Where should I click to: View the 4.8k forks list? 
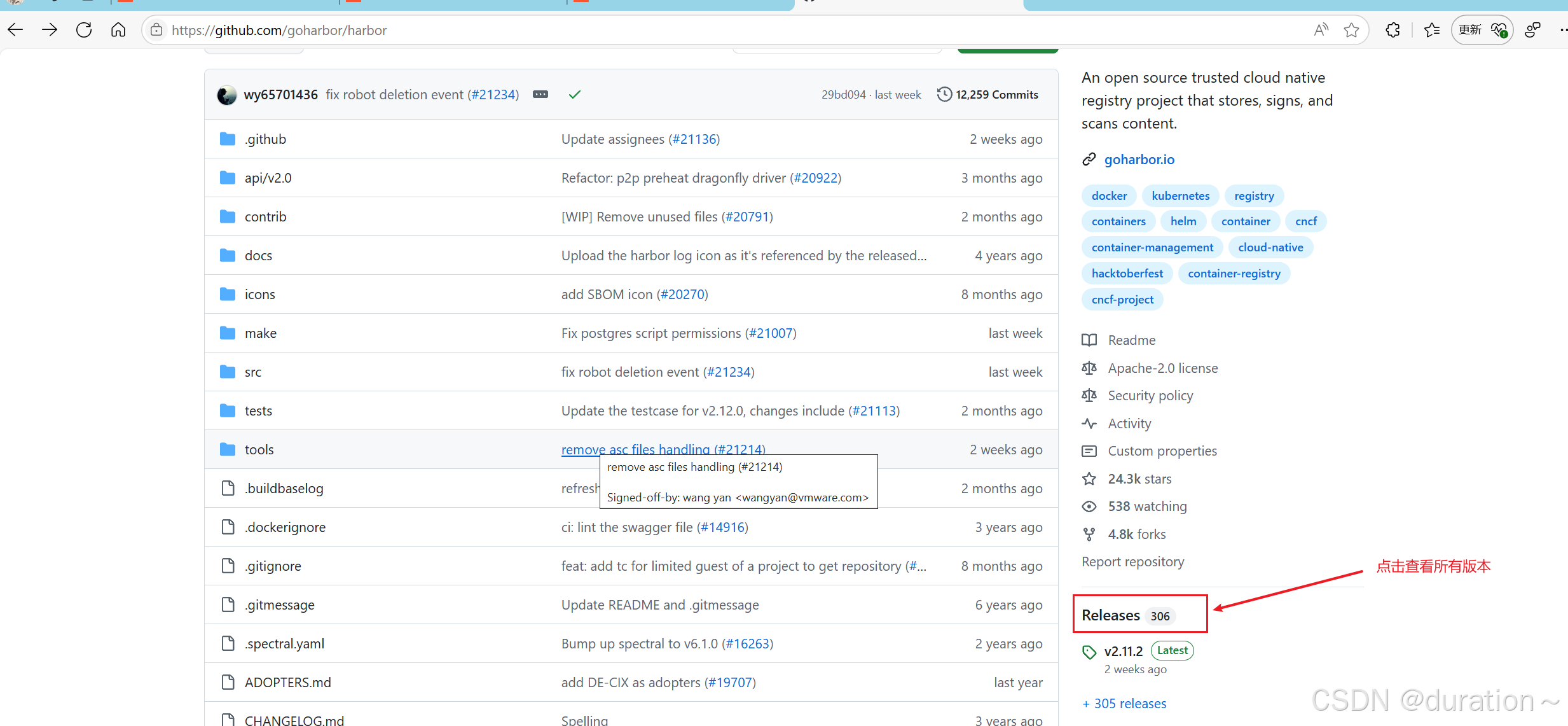(1124, 534)
